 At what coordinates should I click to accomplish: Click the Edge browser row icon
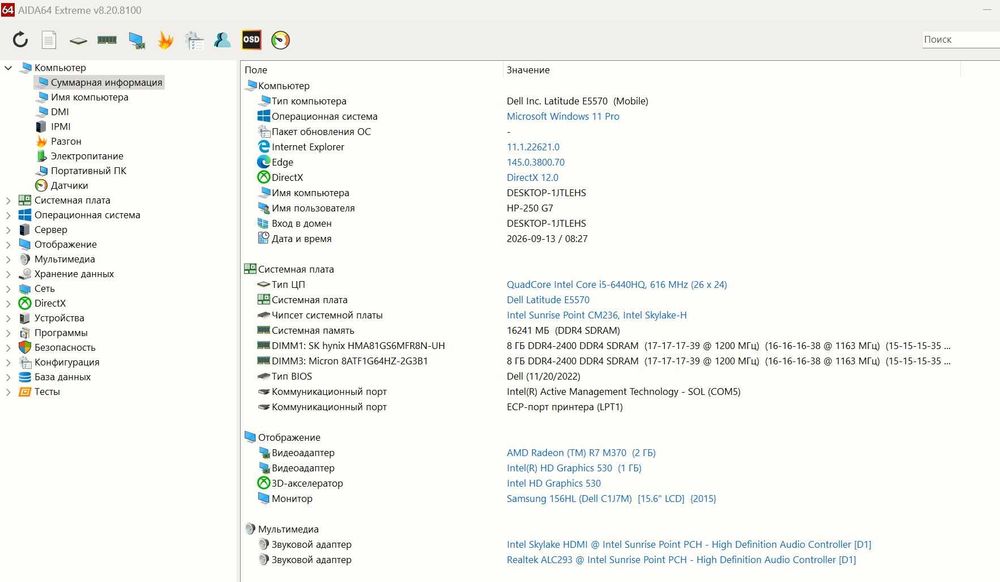pyautogui.click(x=263, y=162)
